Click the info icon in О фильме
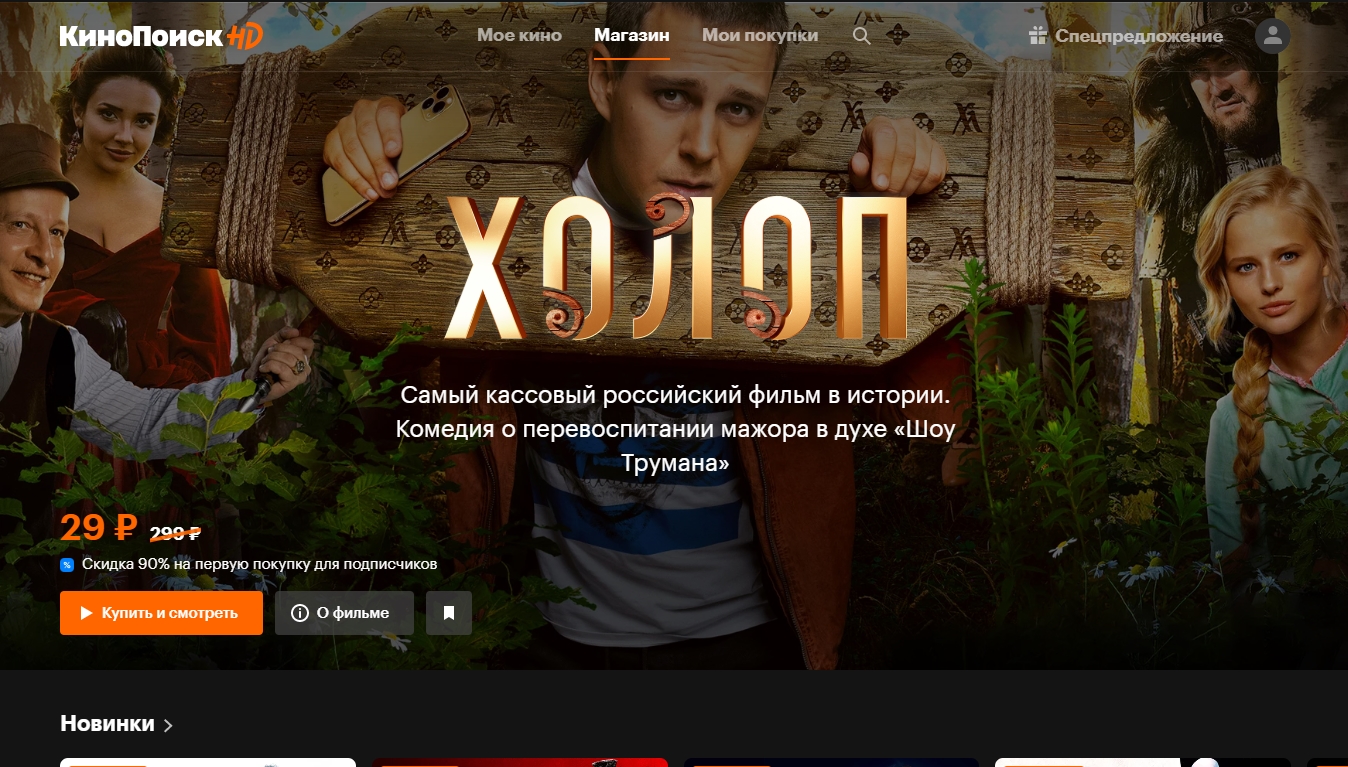This screenshot has width=1348, height=767. [x=299, y=613]
